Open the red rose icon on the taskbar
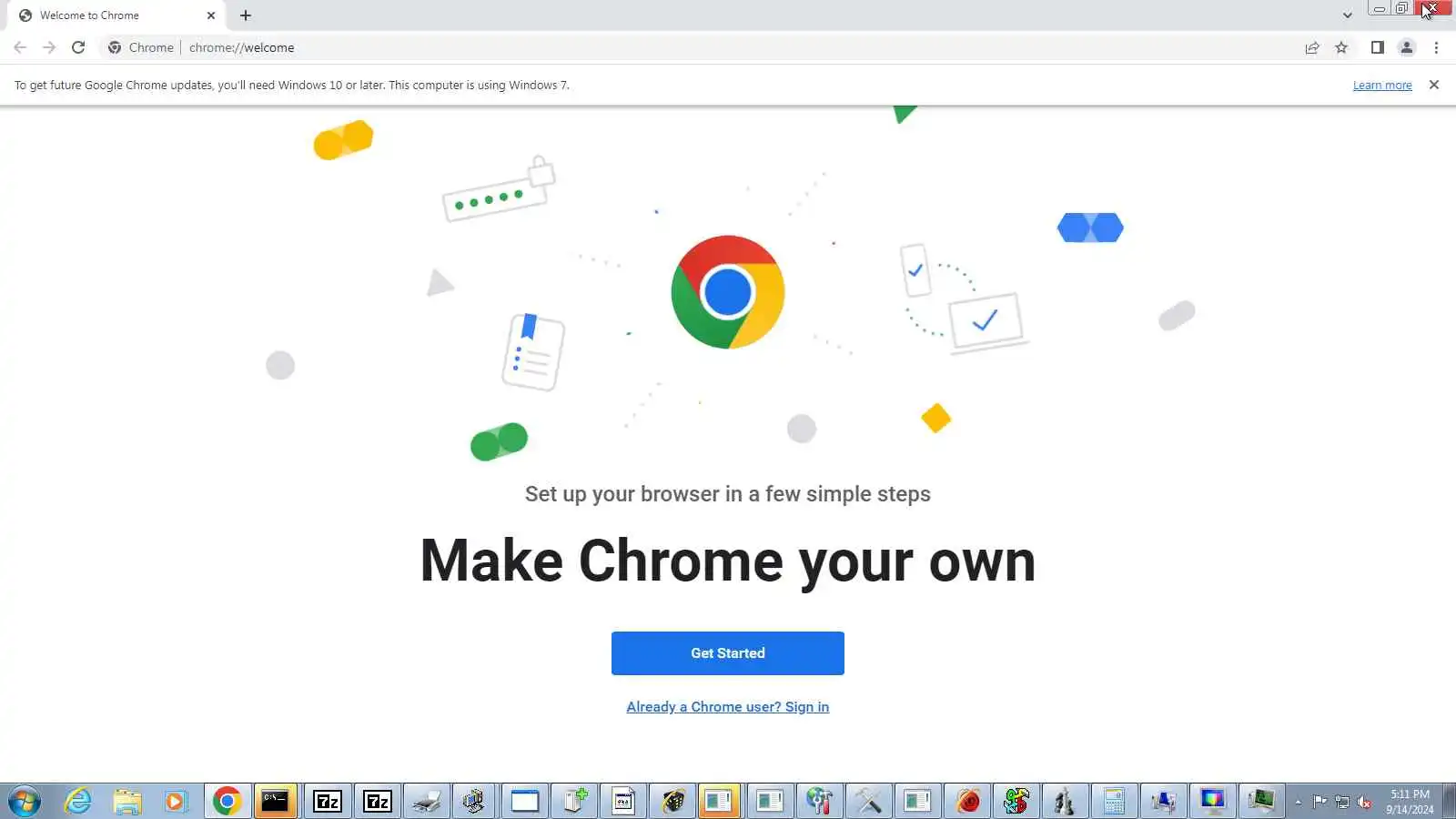Screen dimensions: 1456x819 (967, 802)
